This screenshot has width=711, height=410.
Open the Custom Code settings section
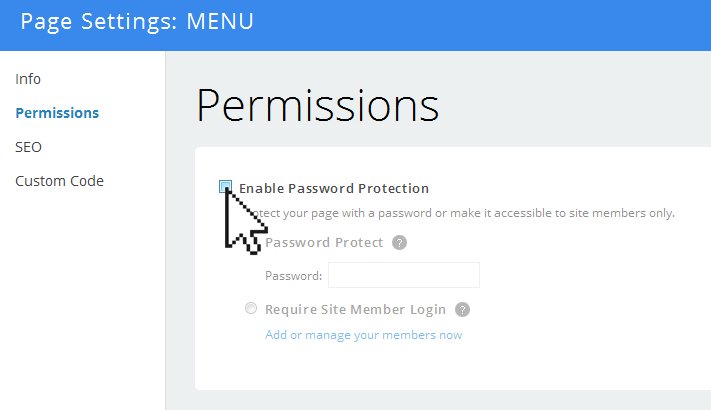tap(59, 181)
